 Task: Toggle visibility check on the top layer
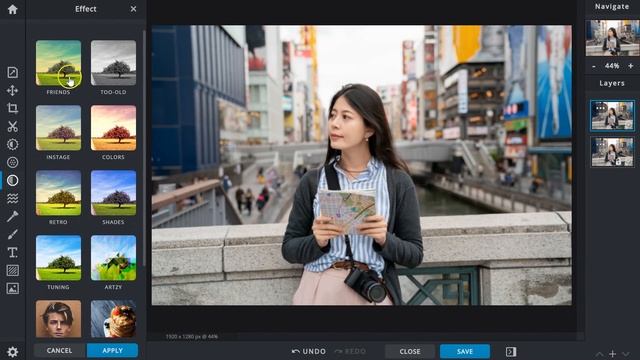[x=628, y=125]
